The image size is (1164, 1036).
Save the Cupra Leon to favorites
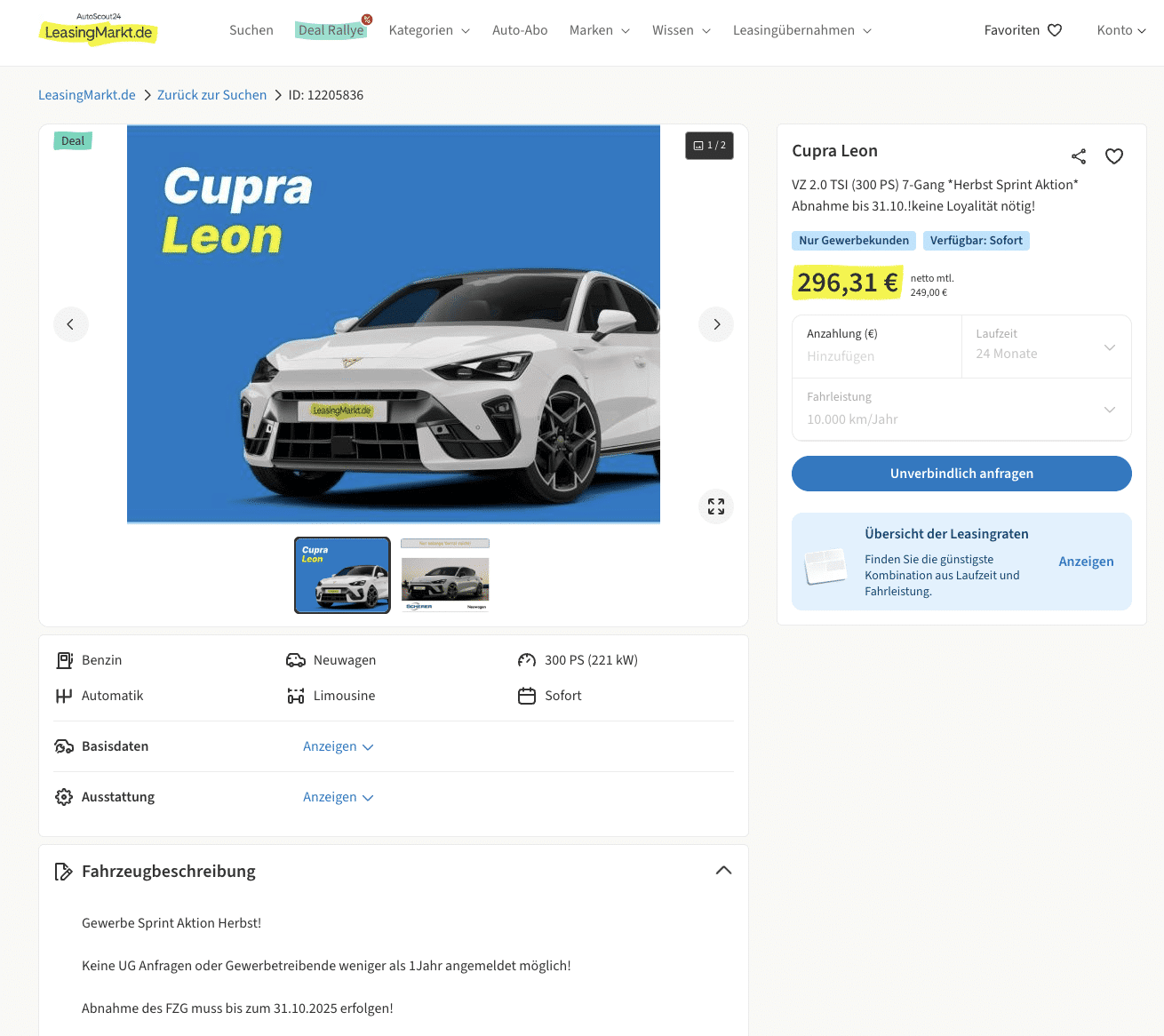click(x=1114, y=156)
